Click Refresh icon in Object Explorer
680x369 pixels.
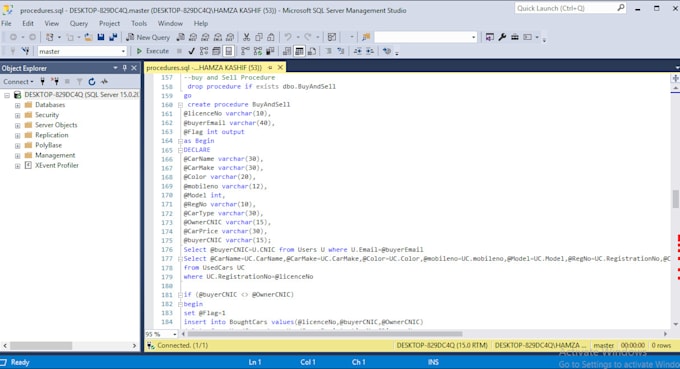[x=92, y=82]
